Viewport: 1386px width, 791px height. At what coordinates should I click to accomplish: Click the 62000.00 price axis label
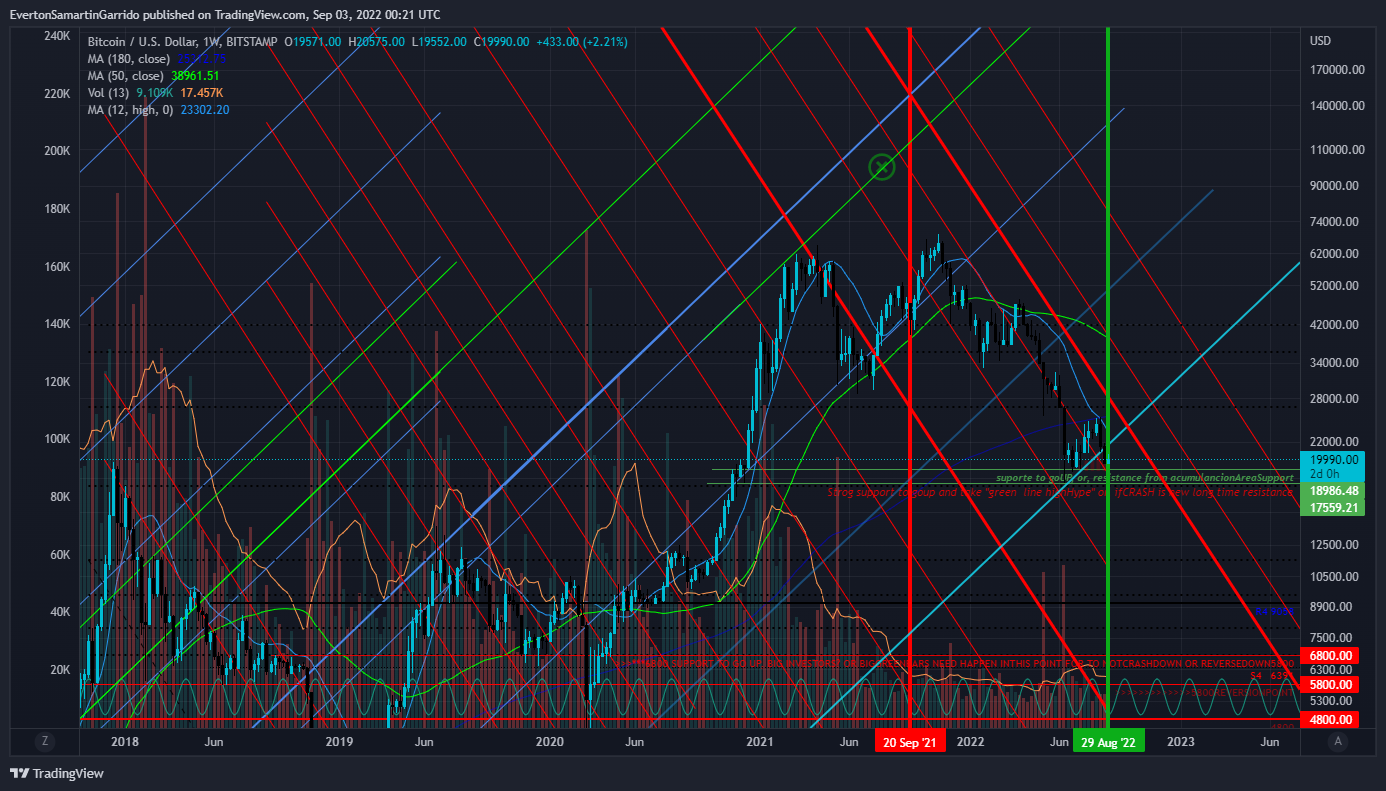(x=1335, y=254)
